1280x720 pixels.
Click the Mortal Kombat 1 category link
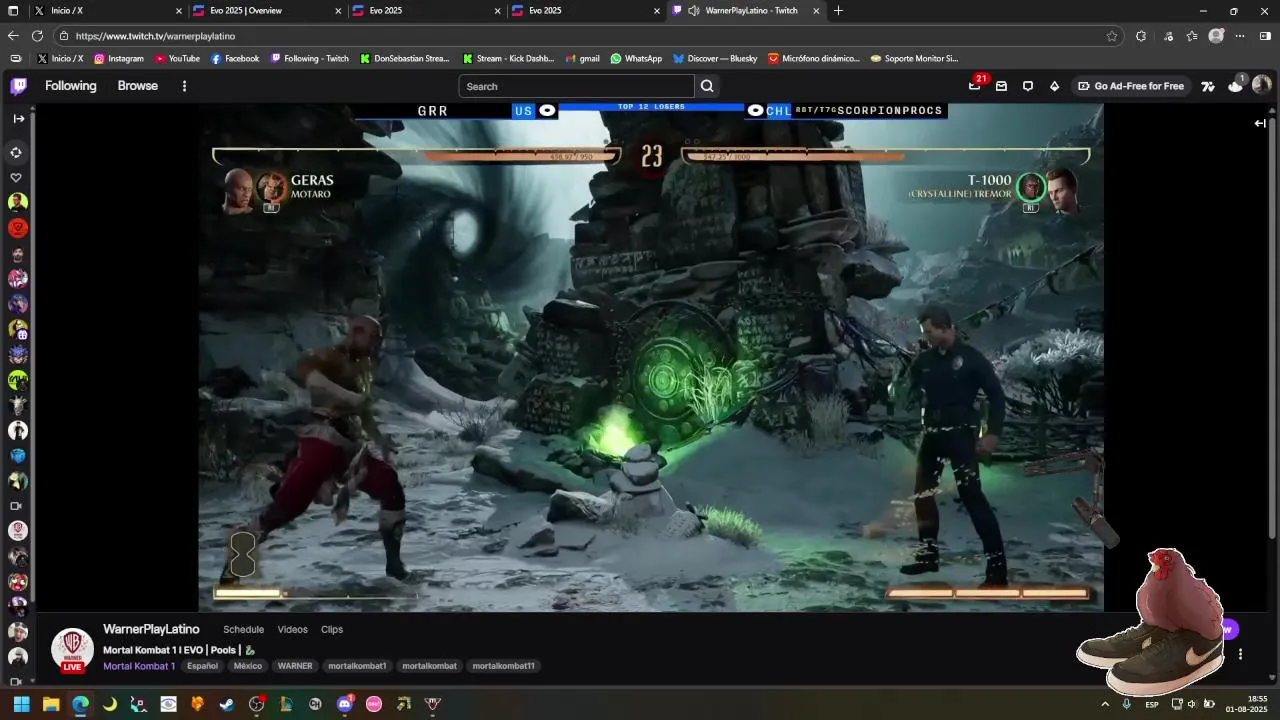coord(139,666)
